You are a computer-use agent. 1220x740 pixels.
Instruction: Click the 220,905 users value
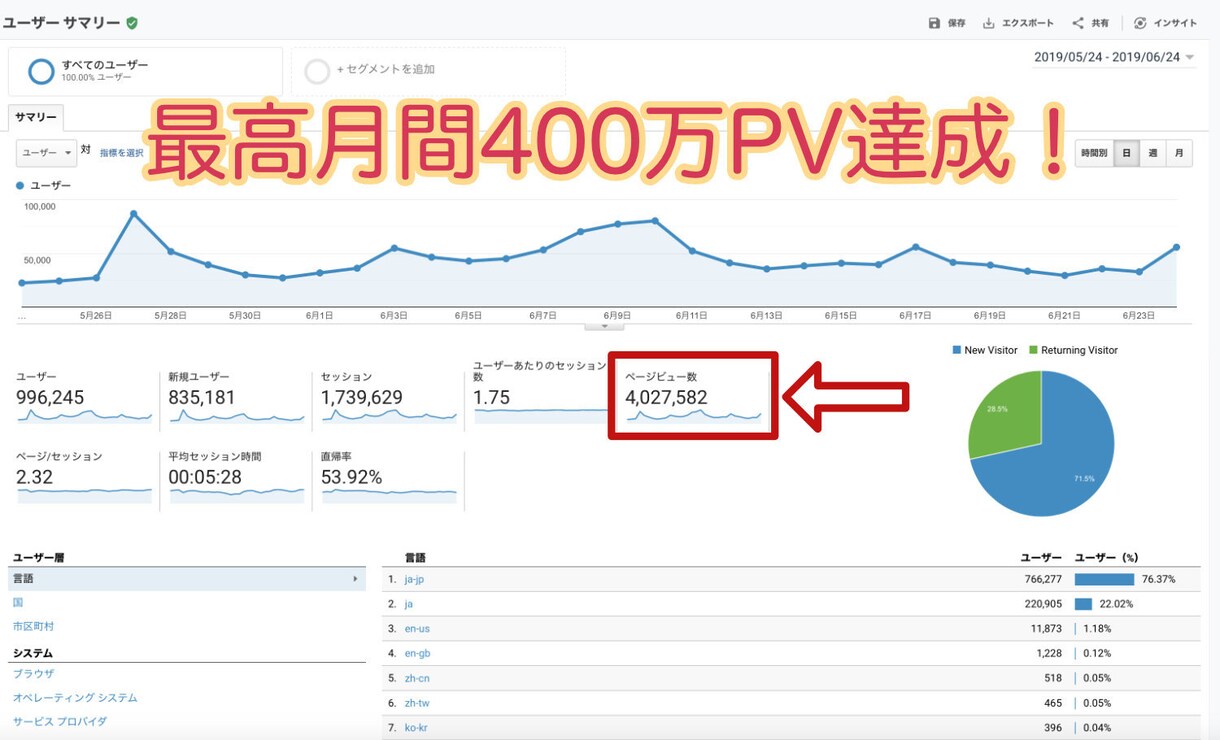pos(1043,604)
